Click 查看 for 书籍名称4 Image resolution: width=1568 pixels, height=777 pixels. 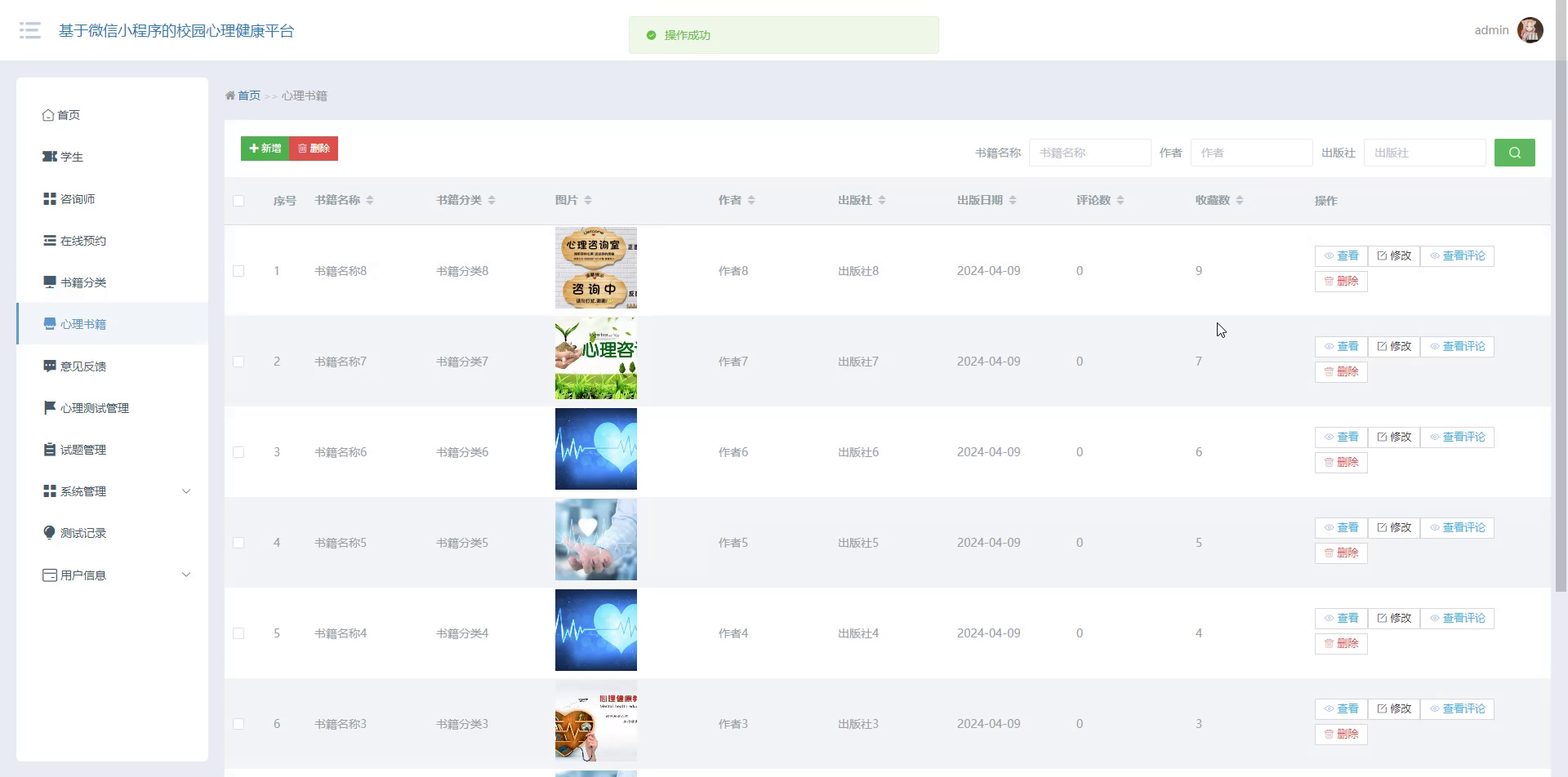1341,619
